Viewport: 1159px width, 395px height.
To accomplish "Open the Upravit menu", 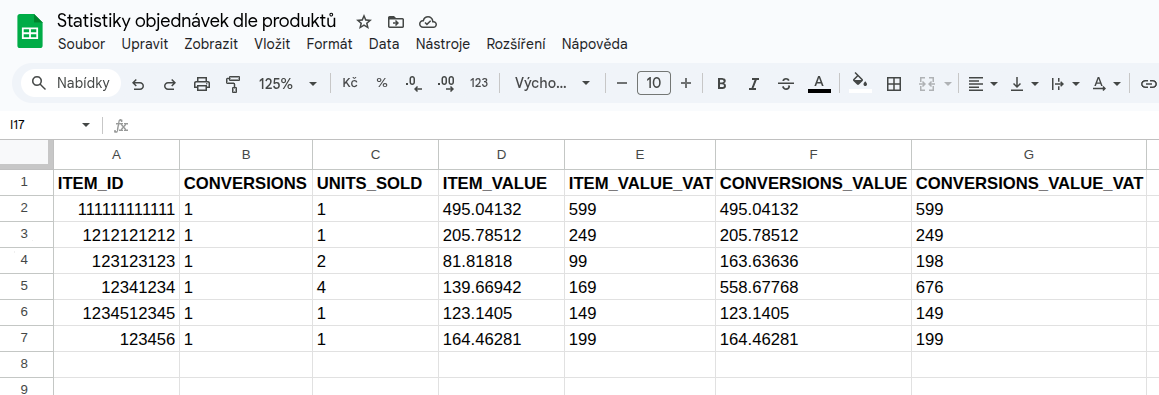I will tap(145, 44).
